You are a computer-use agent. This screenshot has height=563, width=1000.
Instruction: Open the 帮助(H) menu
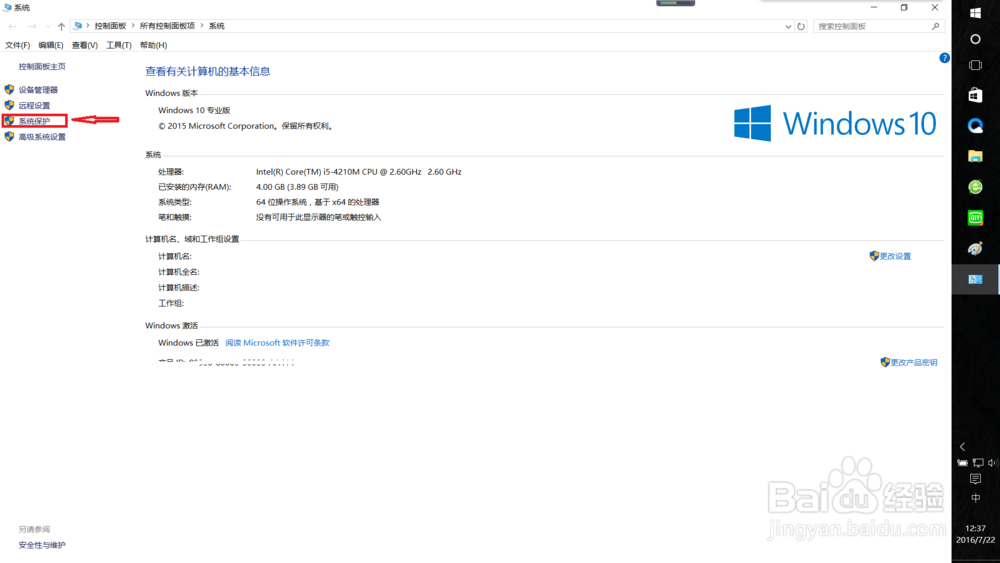pyautogui.click(x=153, y=45)
